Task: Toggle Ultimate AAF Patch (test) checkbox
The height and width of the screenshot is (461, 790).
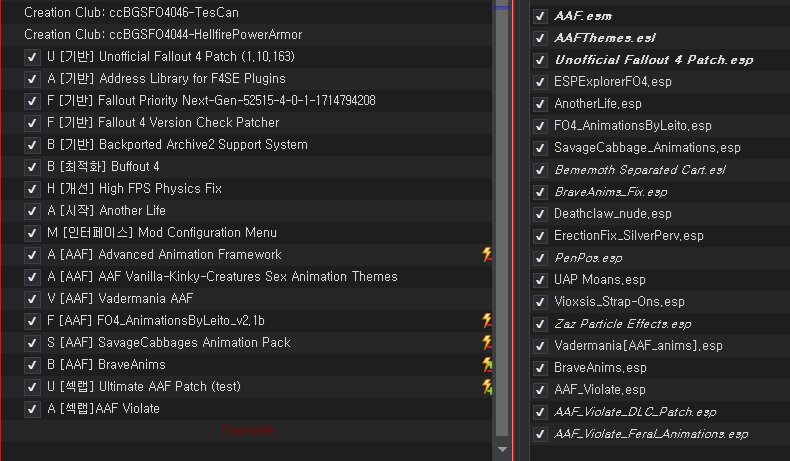Action: pyautogui.click(x=32, y=387)
